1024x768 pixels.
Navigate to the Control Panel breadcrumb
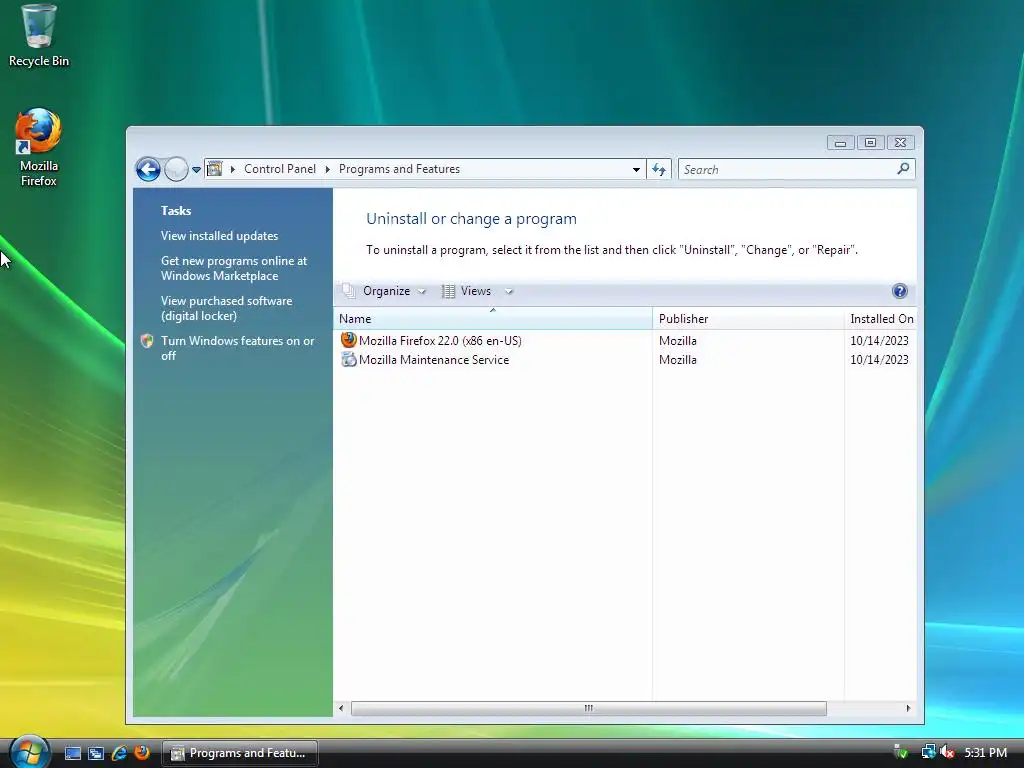[280, 169]
